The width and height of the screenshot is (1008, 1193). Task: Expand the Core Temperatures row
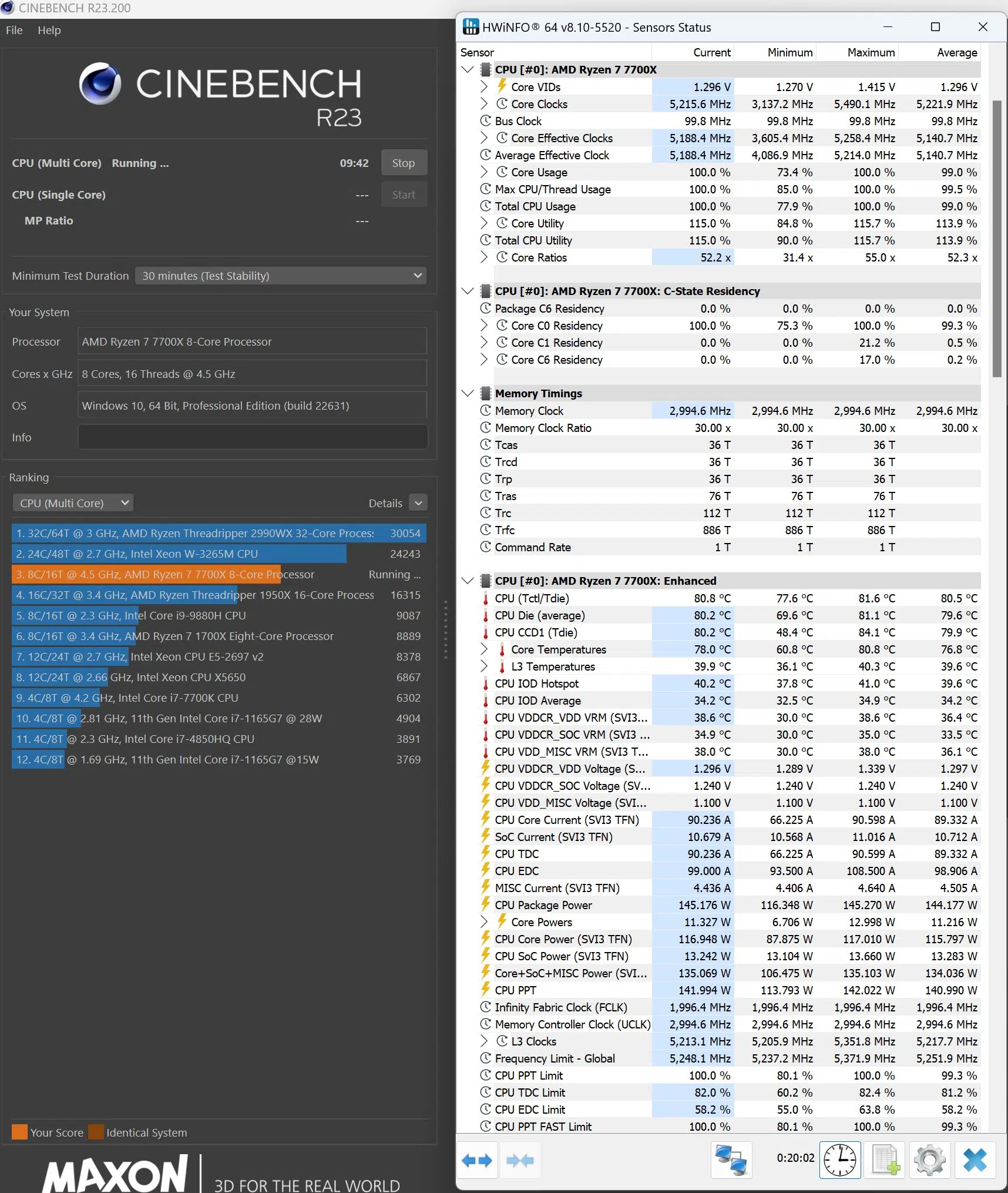pos(483,649)
